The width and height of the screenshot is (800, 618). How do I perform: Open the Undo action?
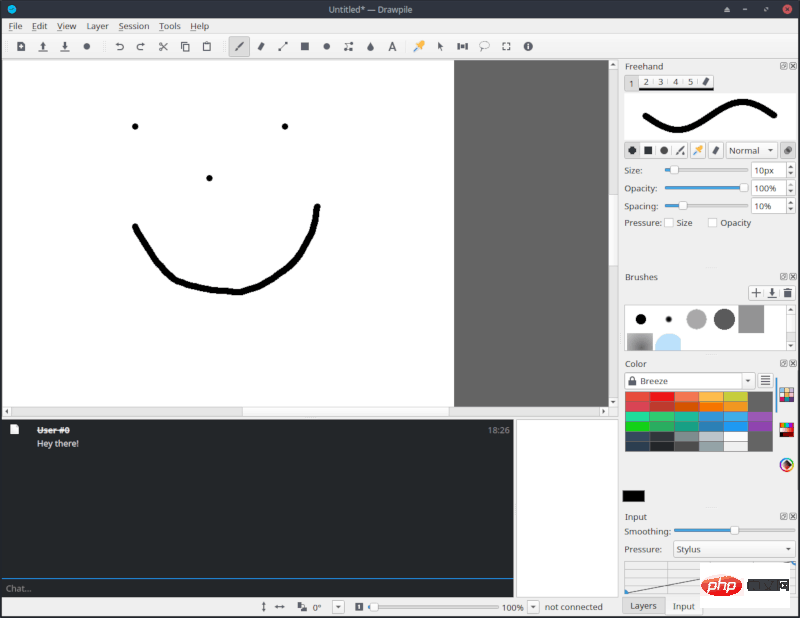119,46
